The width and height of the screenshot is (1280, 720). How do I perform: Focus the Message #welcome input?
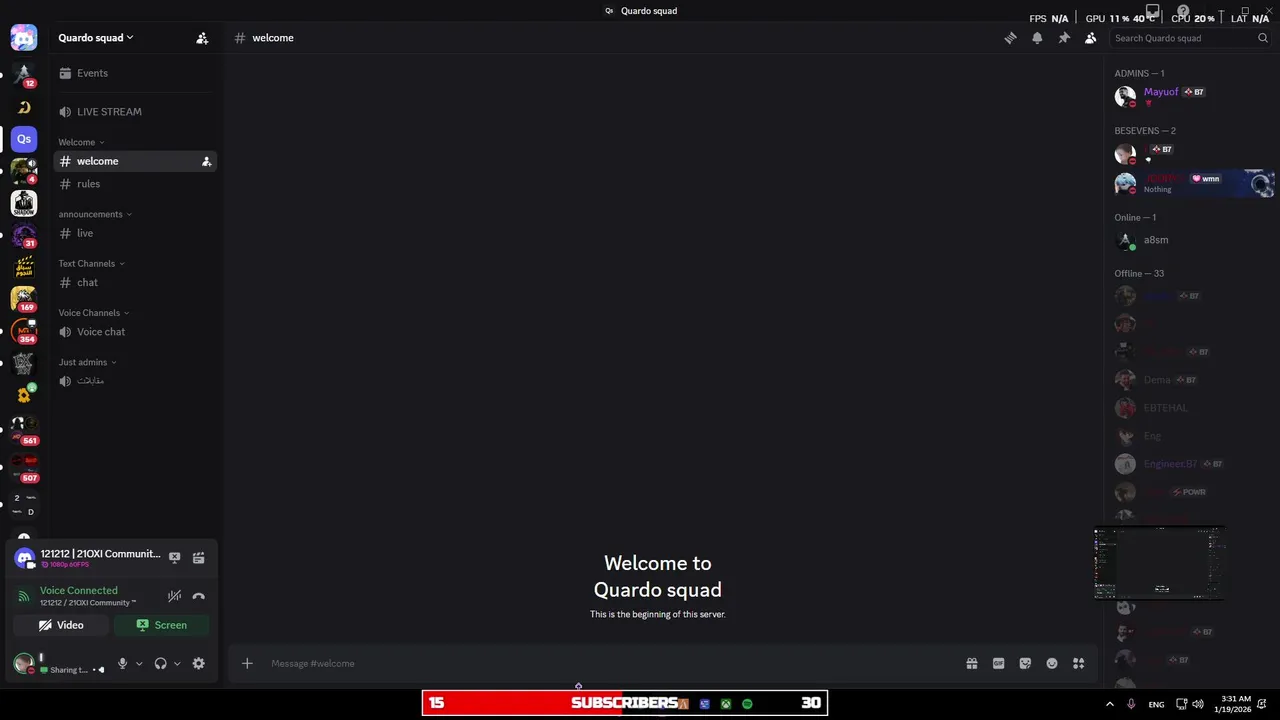click(x=610, y=663)
